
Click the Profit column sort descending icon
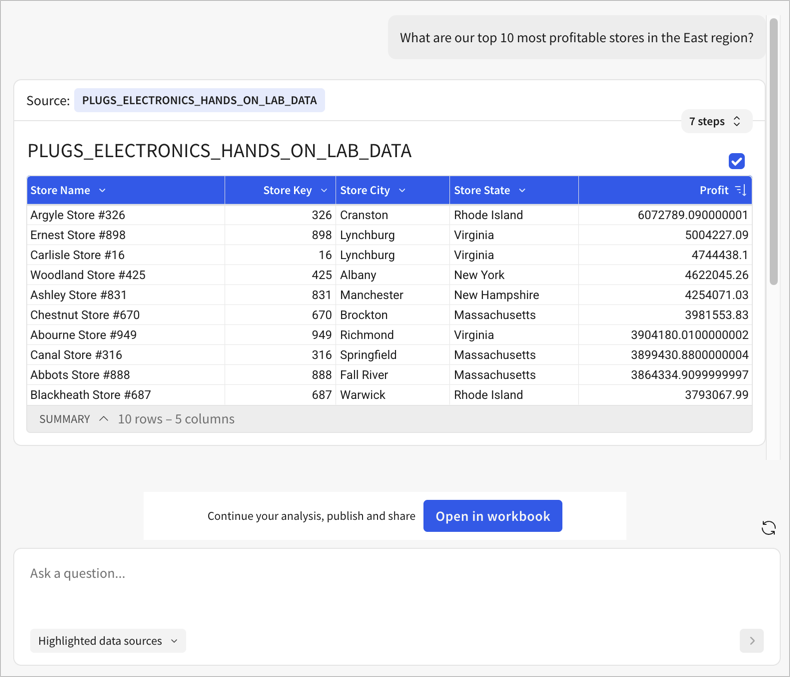pyautogui.click(x=741, y=190)
